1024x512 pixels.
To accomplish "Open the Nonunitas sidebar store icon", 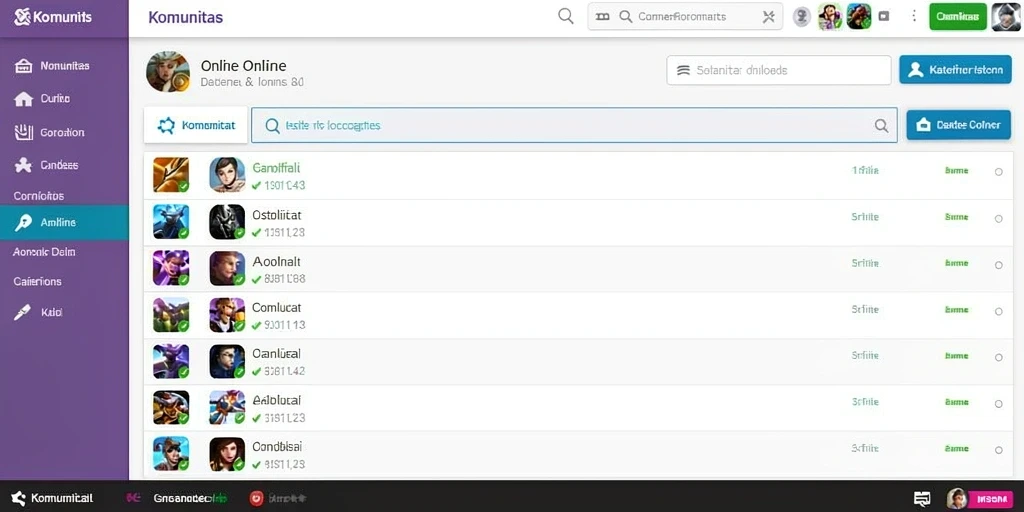I will coord(23,66).
